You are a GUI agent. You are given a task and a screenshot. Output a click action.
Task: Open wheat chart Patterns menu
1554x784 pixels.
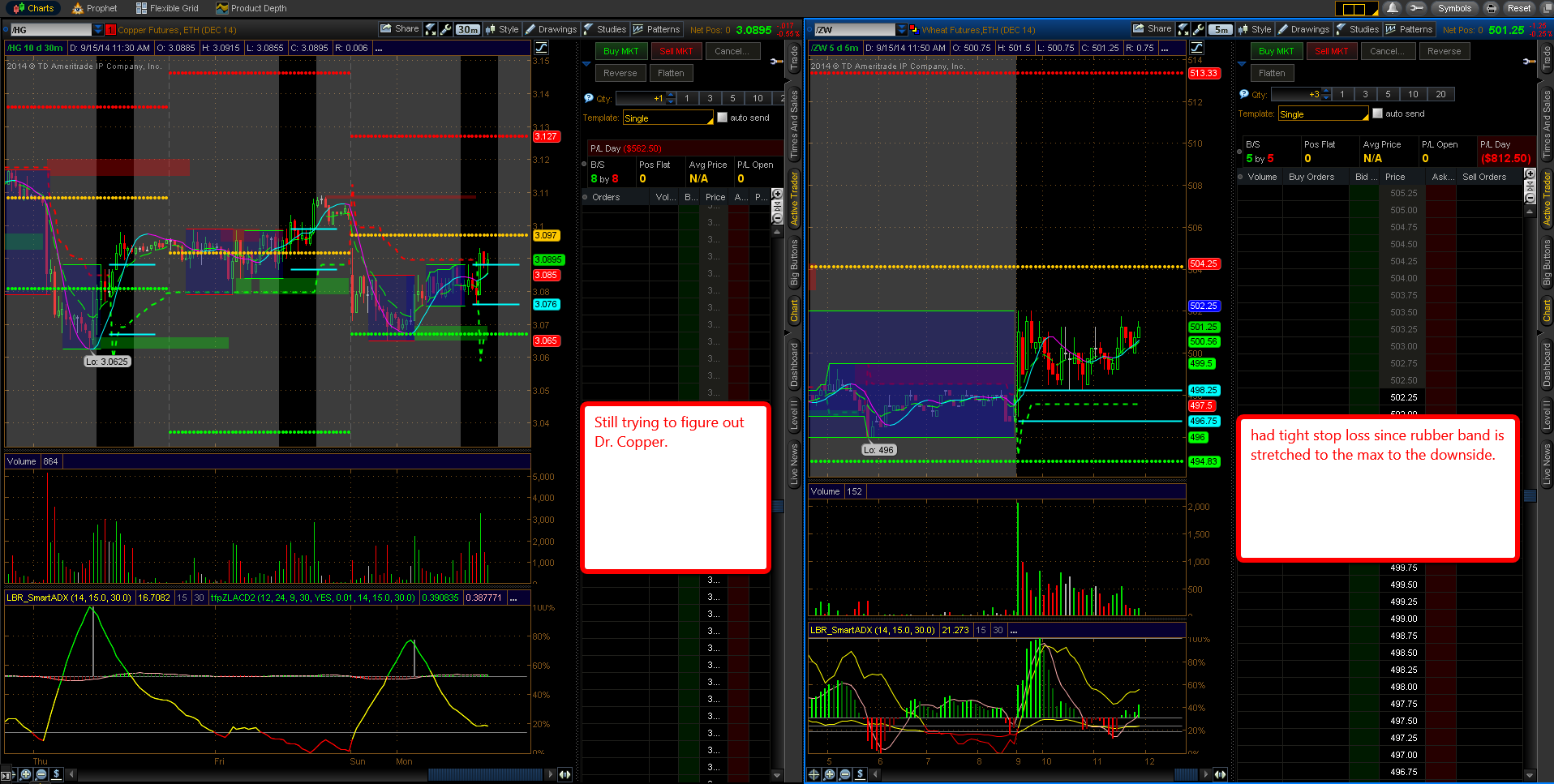point(1409,29)
